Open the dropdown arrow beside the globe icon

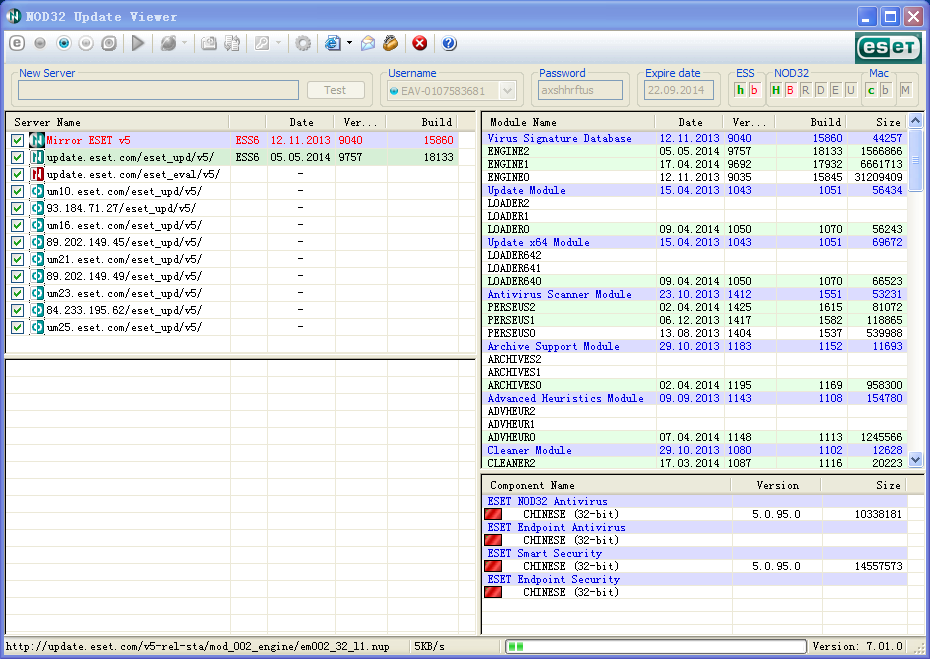(184, 43)
